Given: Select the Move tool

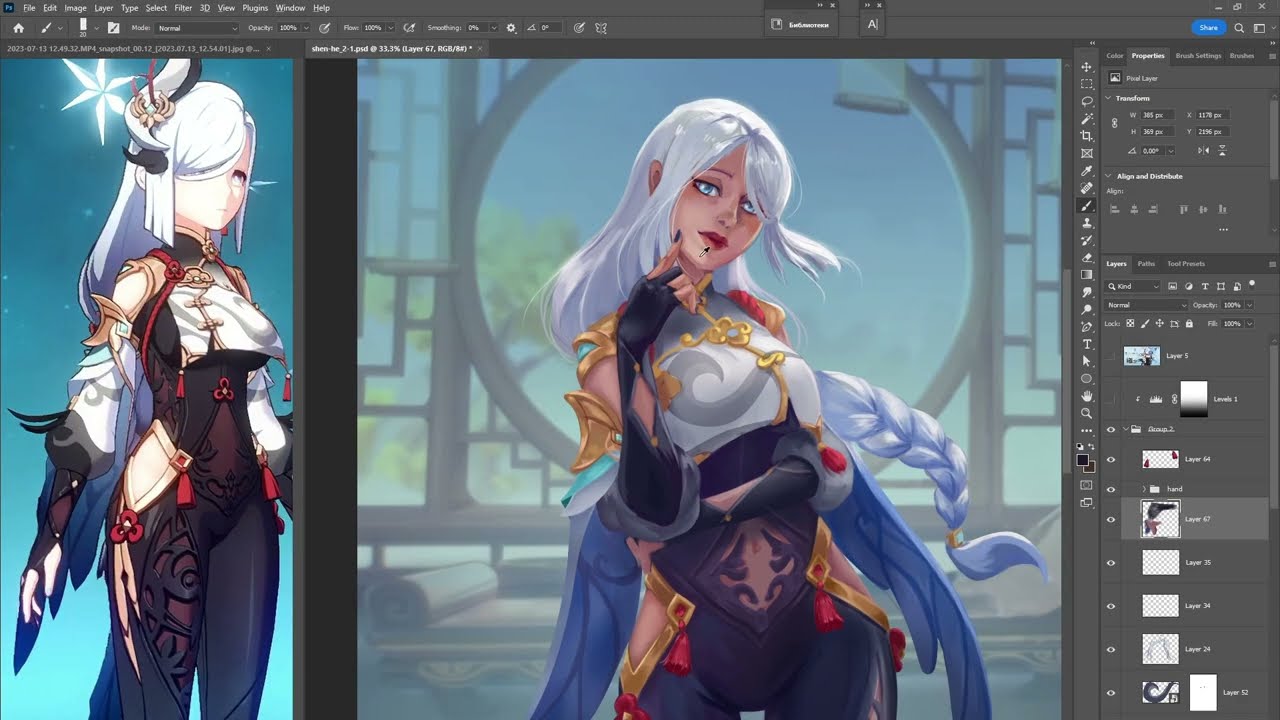Looking at the screenshot, I should coord(1087,67).
